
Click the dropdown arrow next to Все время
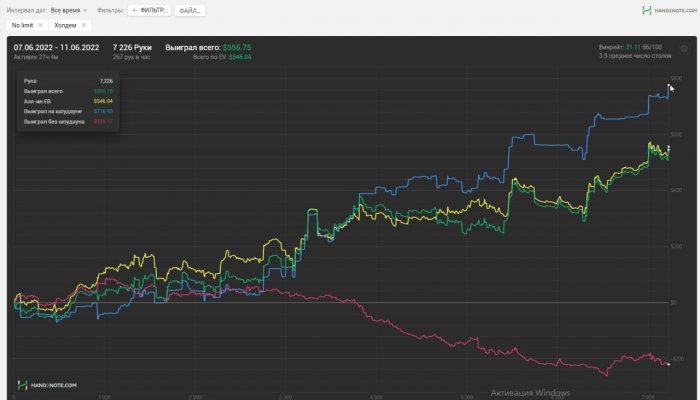click(85, 10)
